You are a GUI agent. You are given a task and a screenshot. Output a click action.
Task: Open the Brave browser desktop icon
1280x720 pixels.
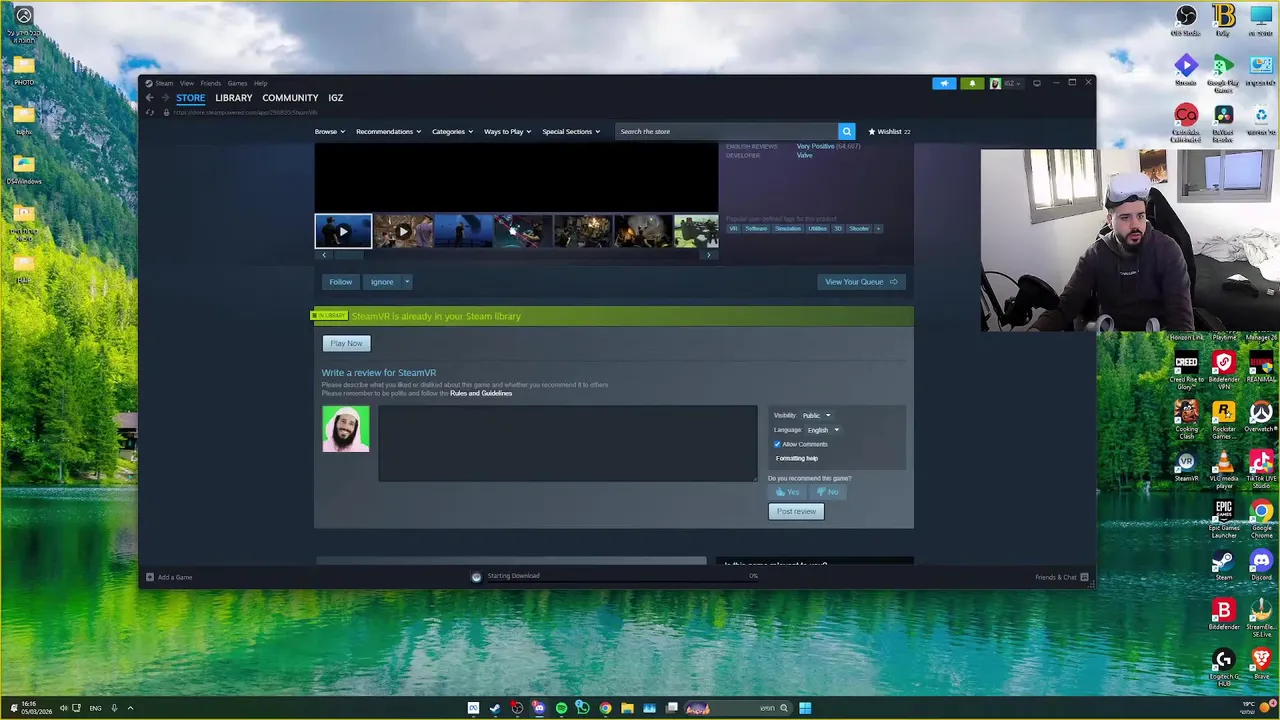1261,664
